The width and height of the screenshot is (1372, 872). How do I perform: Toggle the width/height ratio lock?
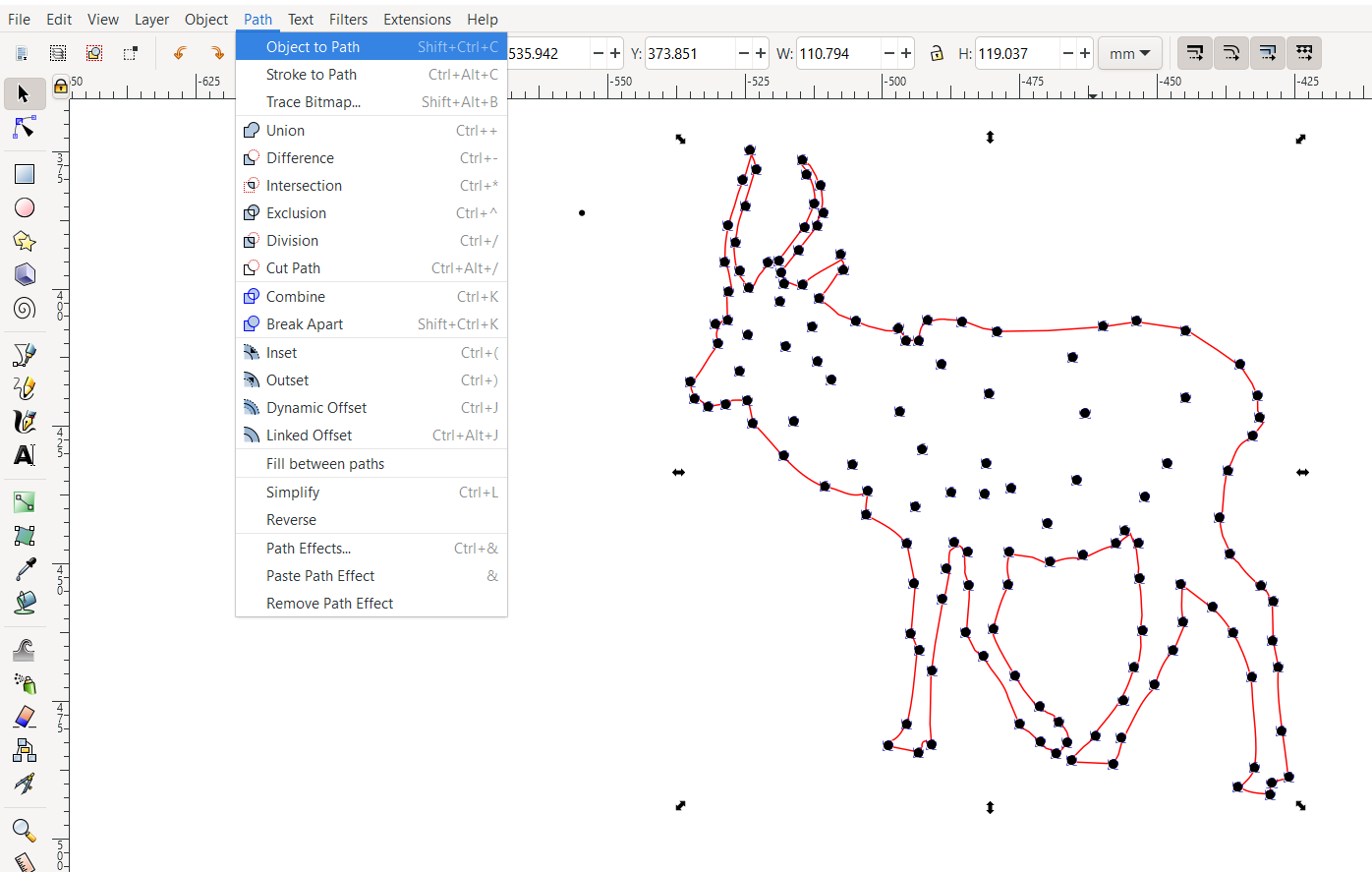[937, 53]
